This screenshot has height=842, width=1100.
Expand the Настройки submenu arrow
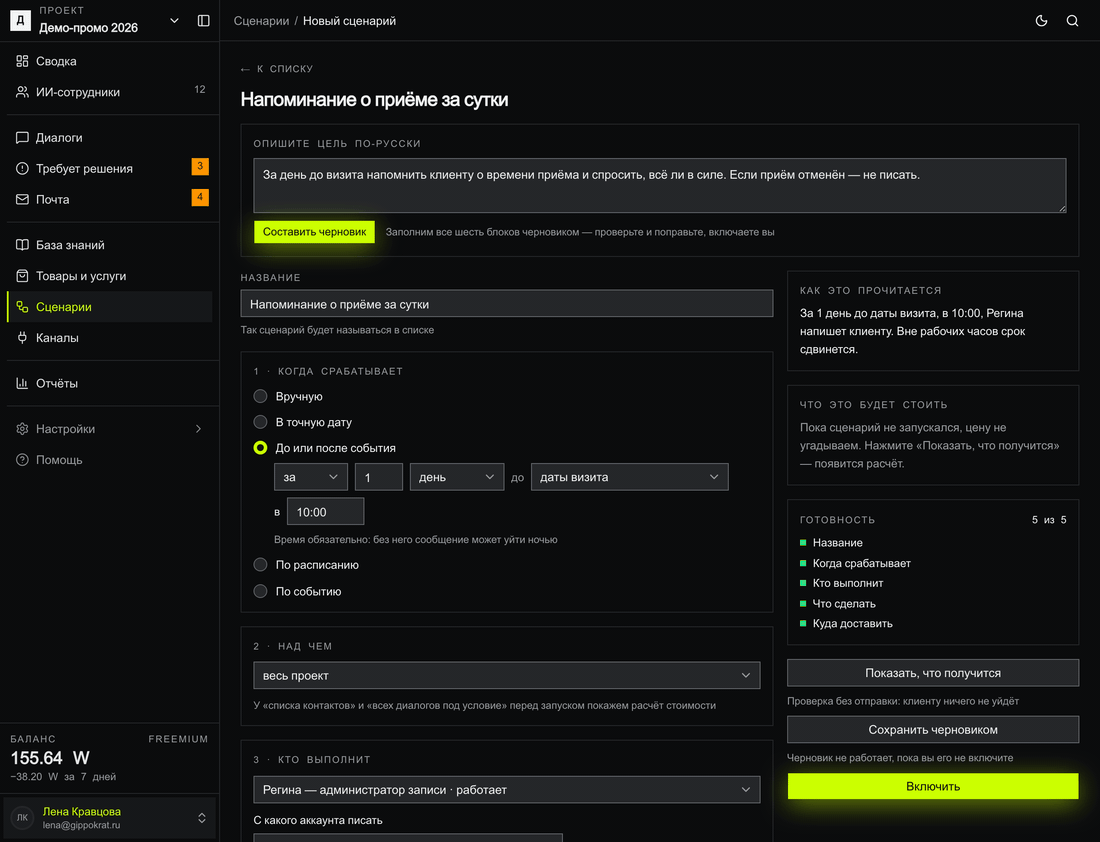pos(199,429)
